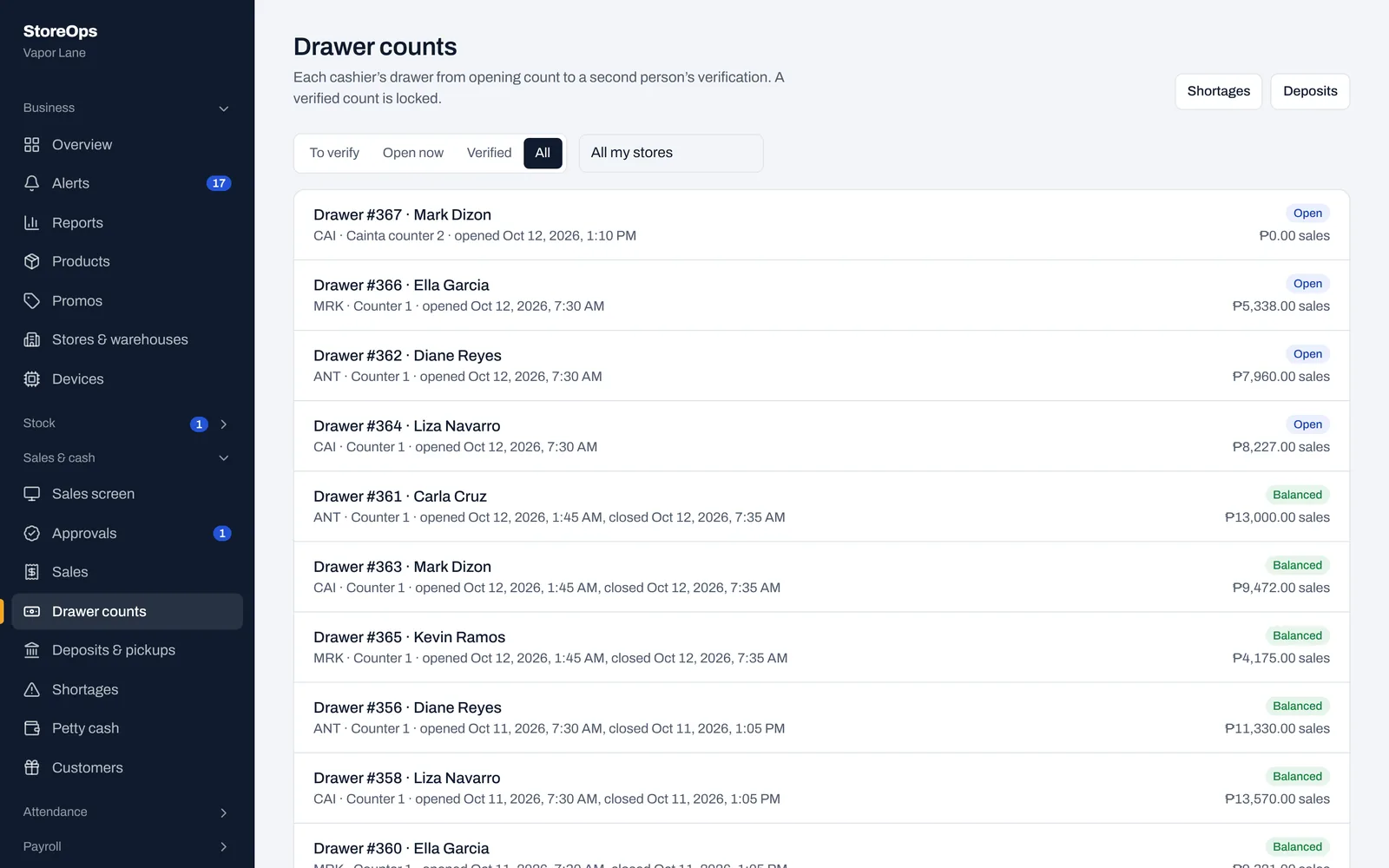Image resolution: width=1389 pixels, height=868 pixels.
Task: Open Drawer #365 Kevin Ramos row
Action: (821, 647)
